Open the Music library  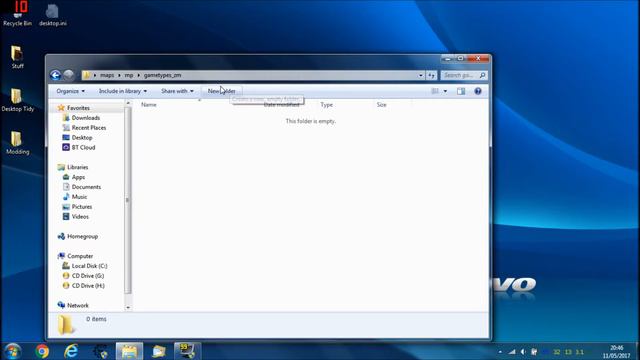click(x=79, y=197)
